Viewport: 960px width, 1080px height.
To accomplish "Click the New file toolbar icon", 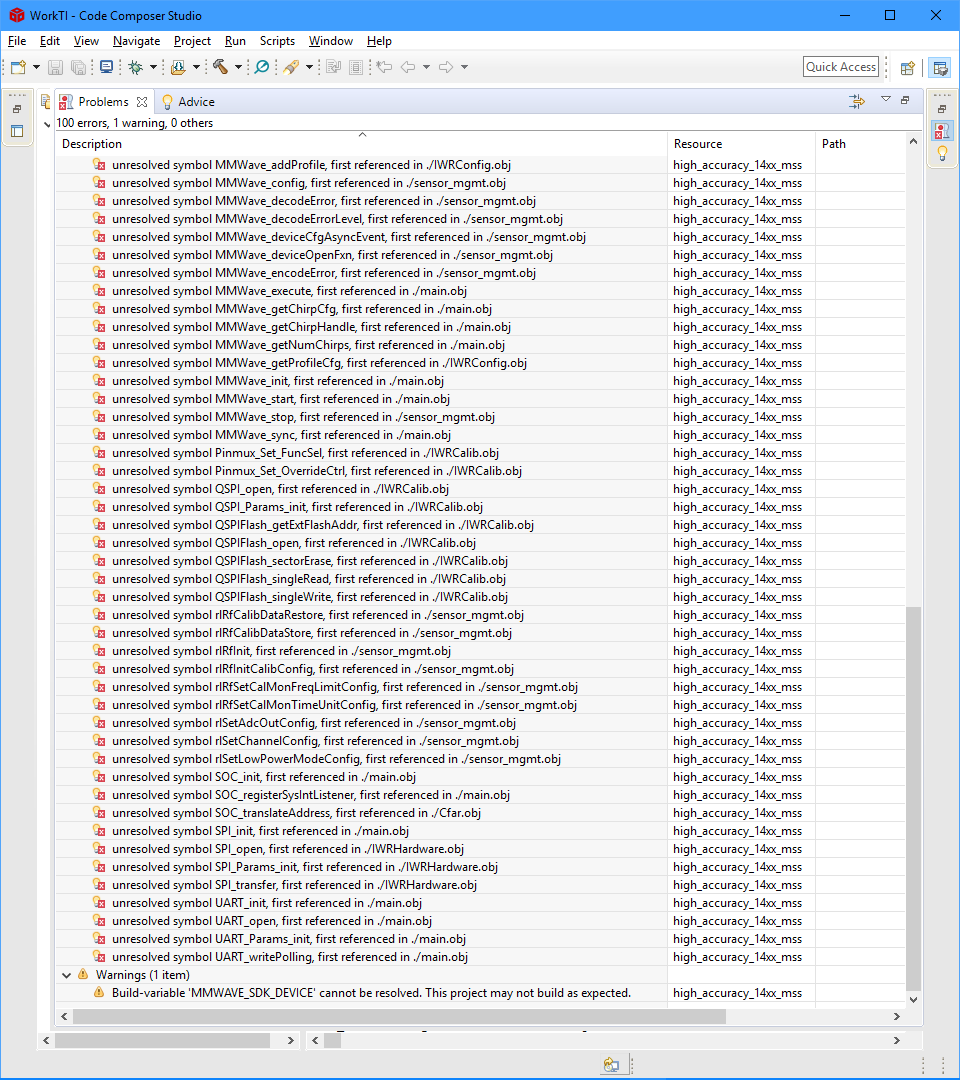I will point(19,67).
